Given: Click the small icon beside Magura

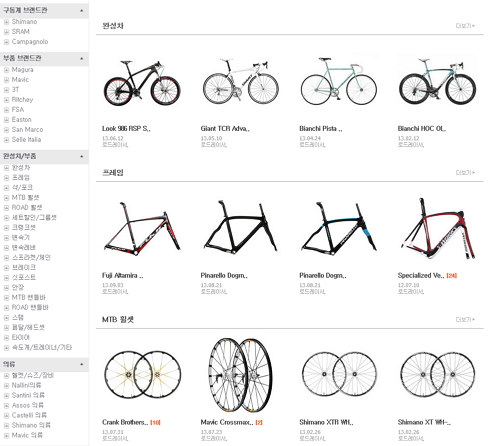Looking at the screenshot, I should [x=6, y=70].
